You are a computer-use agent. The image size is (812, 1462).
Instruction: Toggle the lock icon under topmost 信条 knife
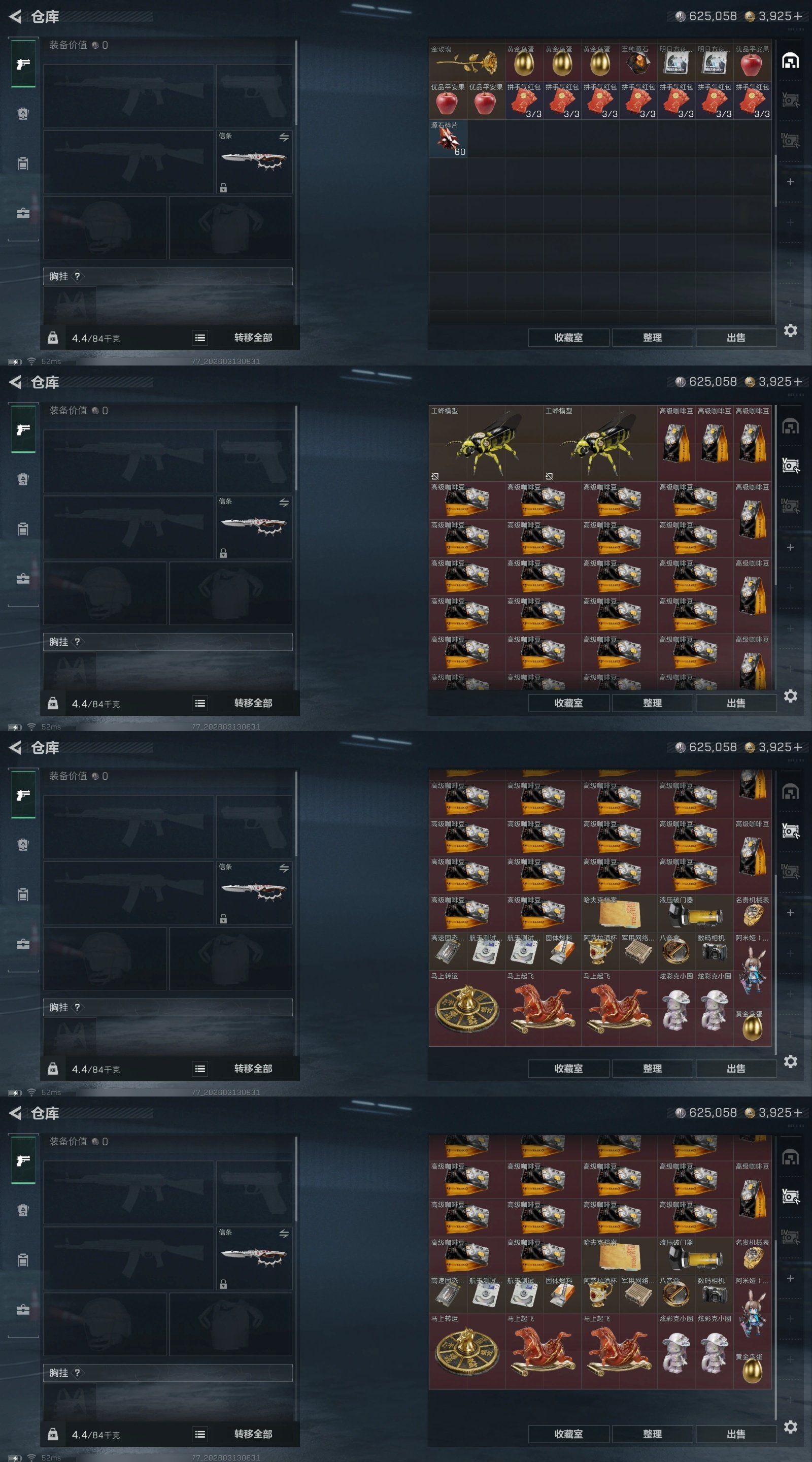[x=223, y=188]
